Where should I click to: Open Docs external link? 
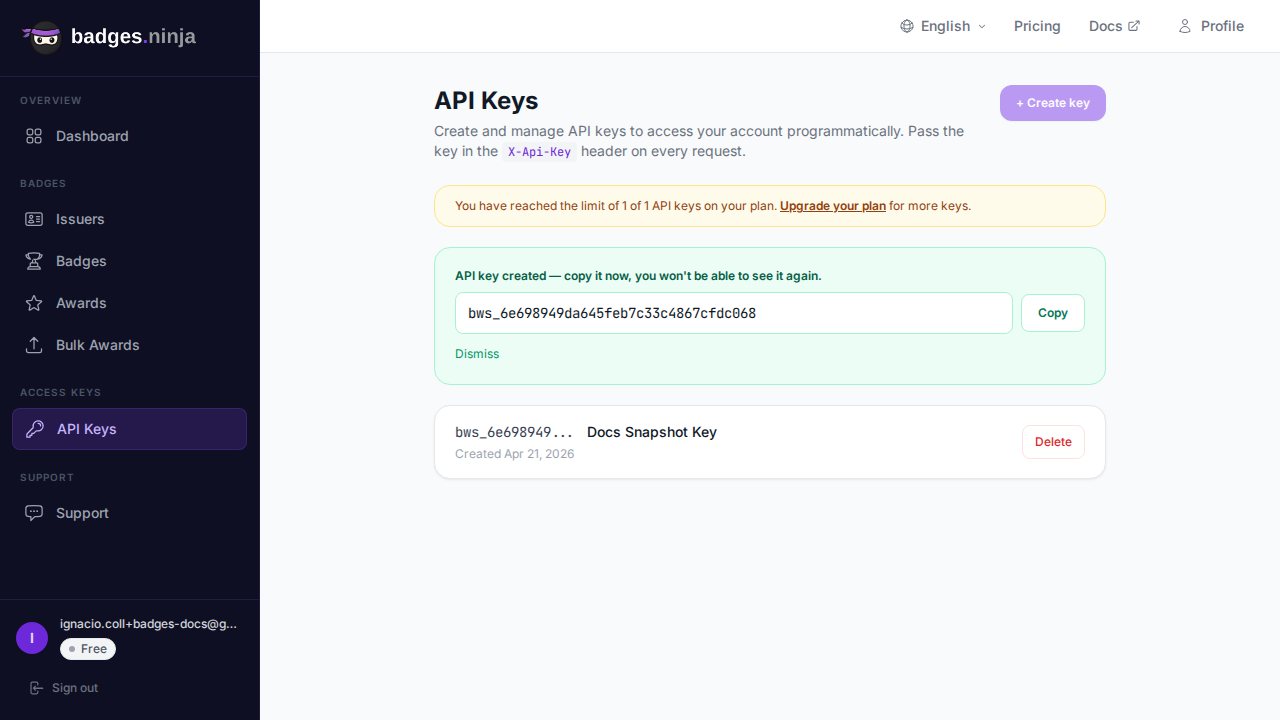pos(1114,26)
